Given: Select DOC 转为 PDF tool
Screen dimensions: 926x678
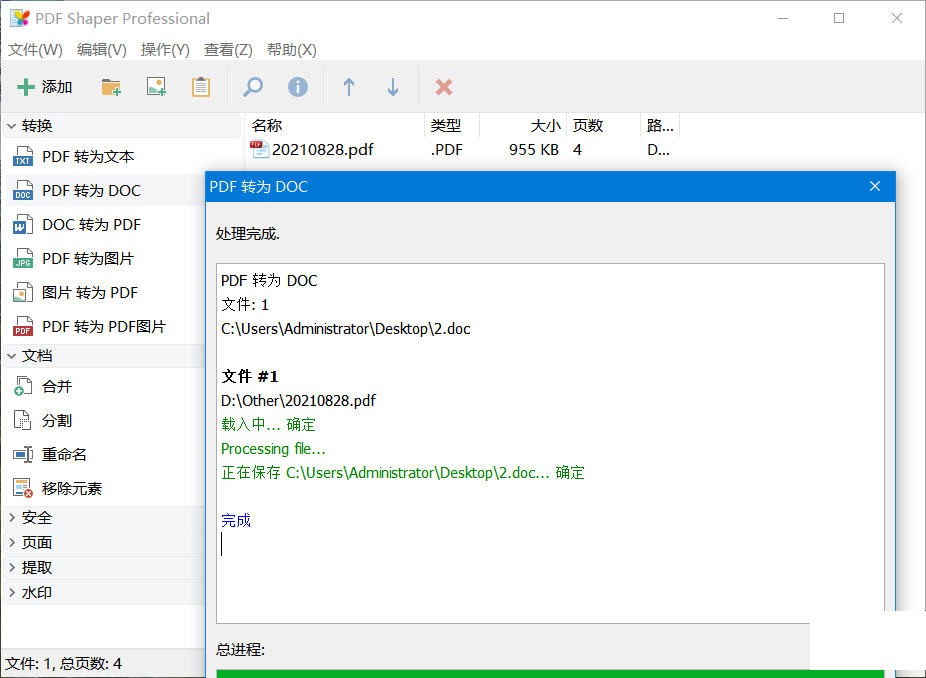Looking at the screenshot, I should click(x=106, y=225).
